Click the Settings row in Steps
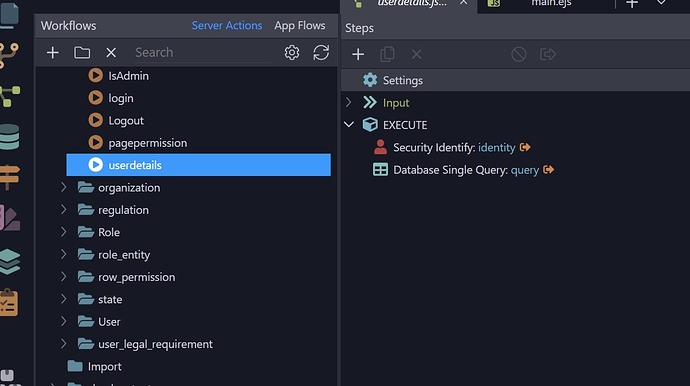This screenshot has height=386, width=690. pos(515,80)
